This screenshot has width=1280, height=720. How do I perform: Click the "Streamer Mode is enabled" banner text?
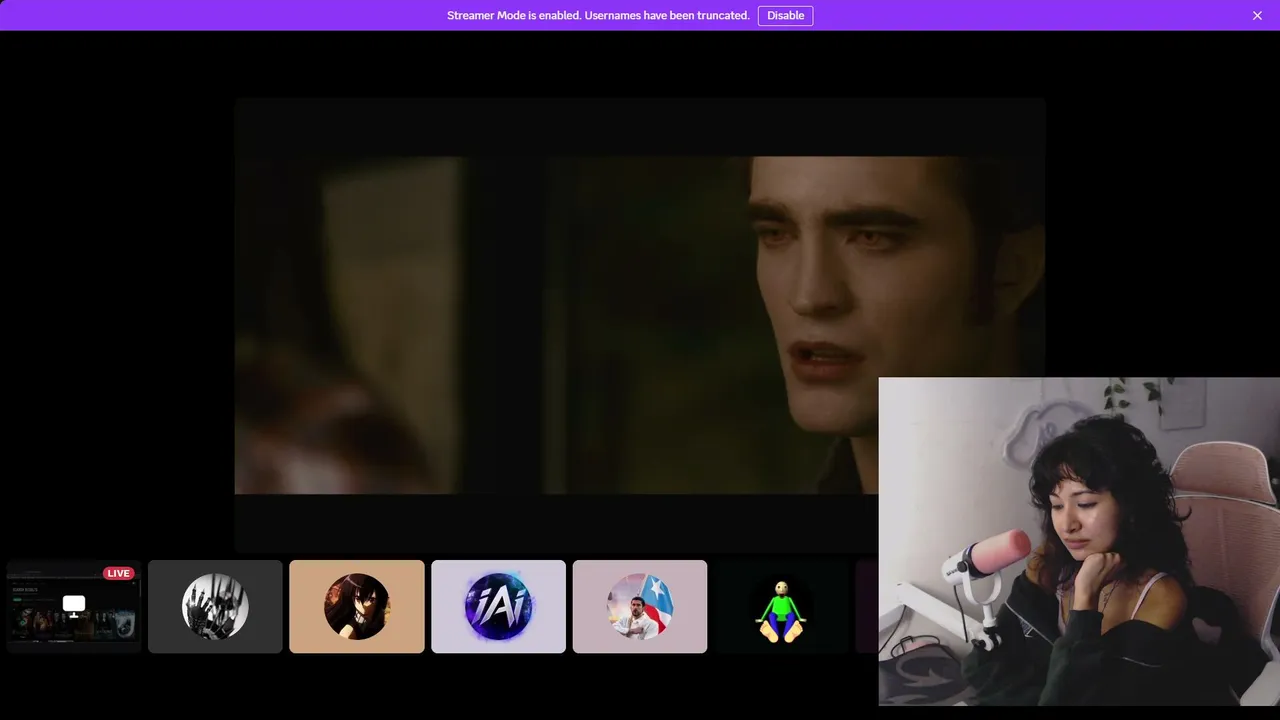point(598,15)
